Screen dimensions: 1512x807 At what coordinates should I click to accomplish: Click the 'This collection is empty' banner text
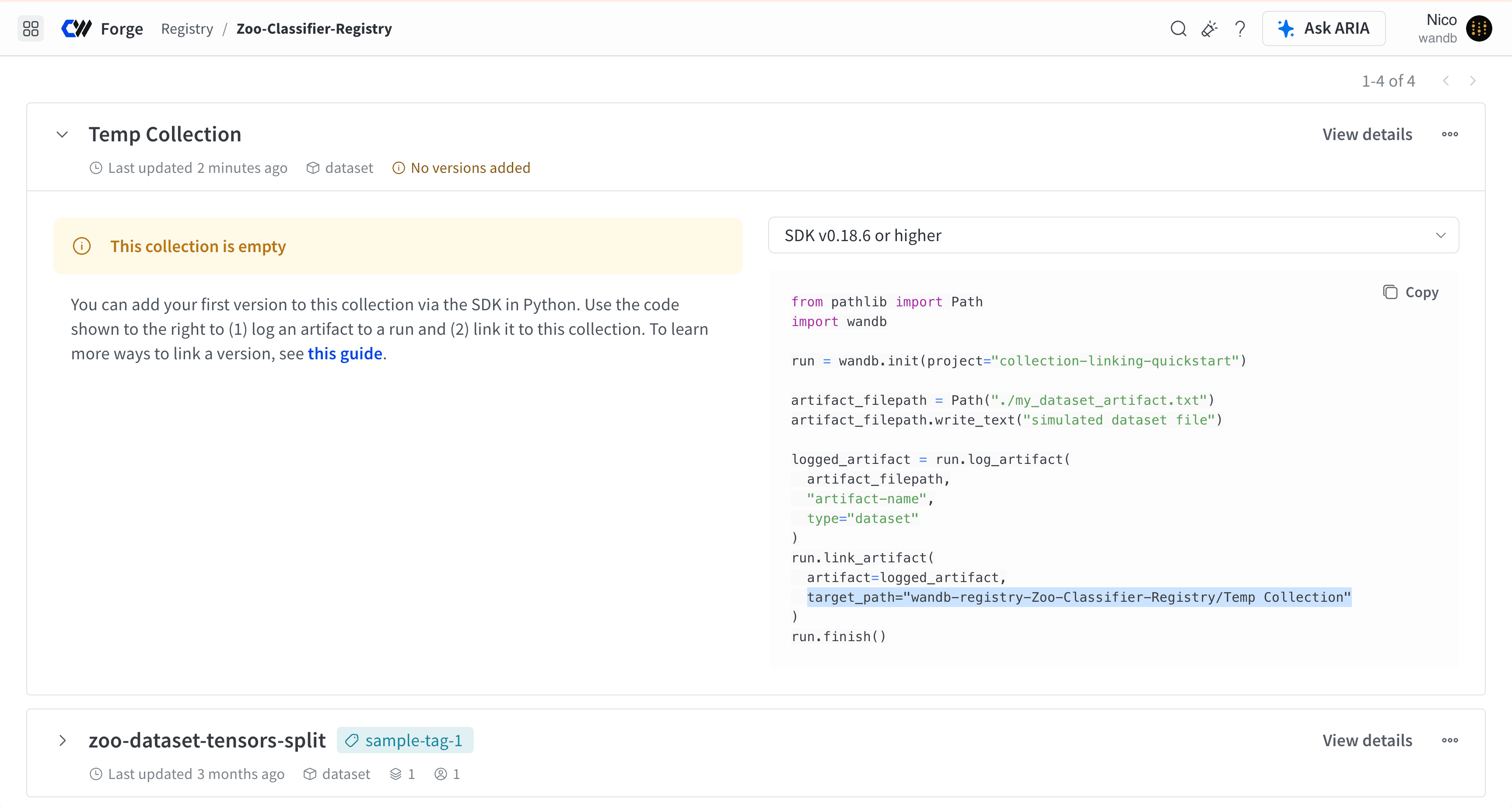198,246
